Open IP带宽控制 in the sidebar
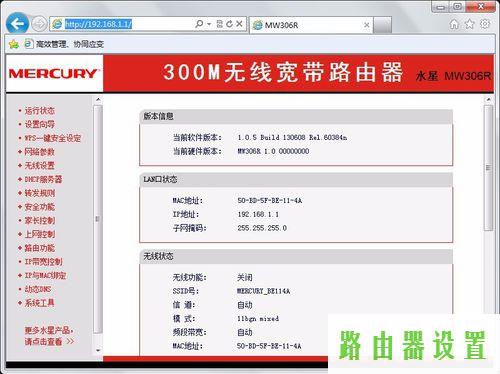Image resolution: width=500 pixels, height=374 pixels. [43, 262]
